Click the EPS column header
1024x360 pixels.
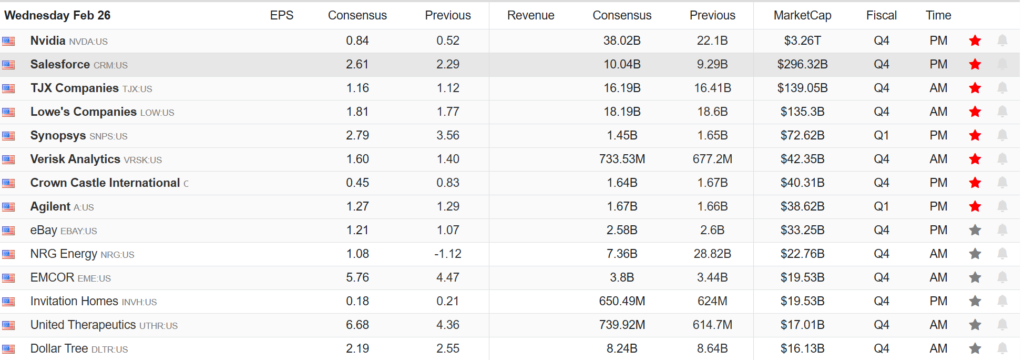coord(281,15)
